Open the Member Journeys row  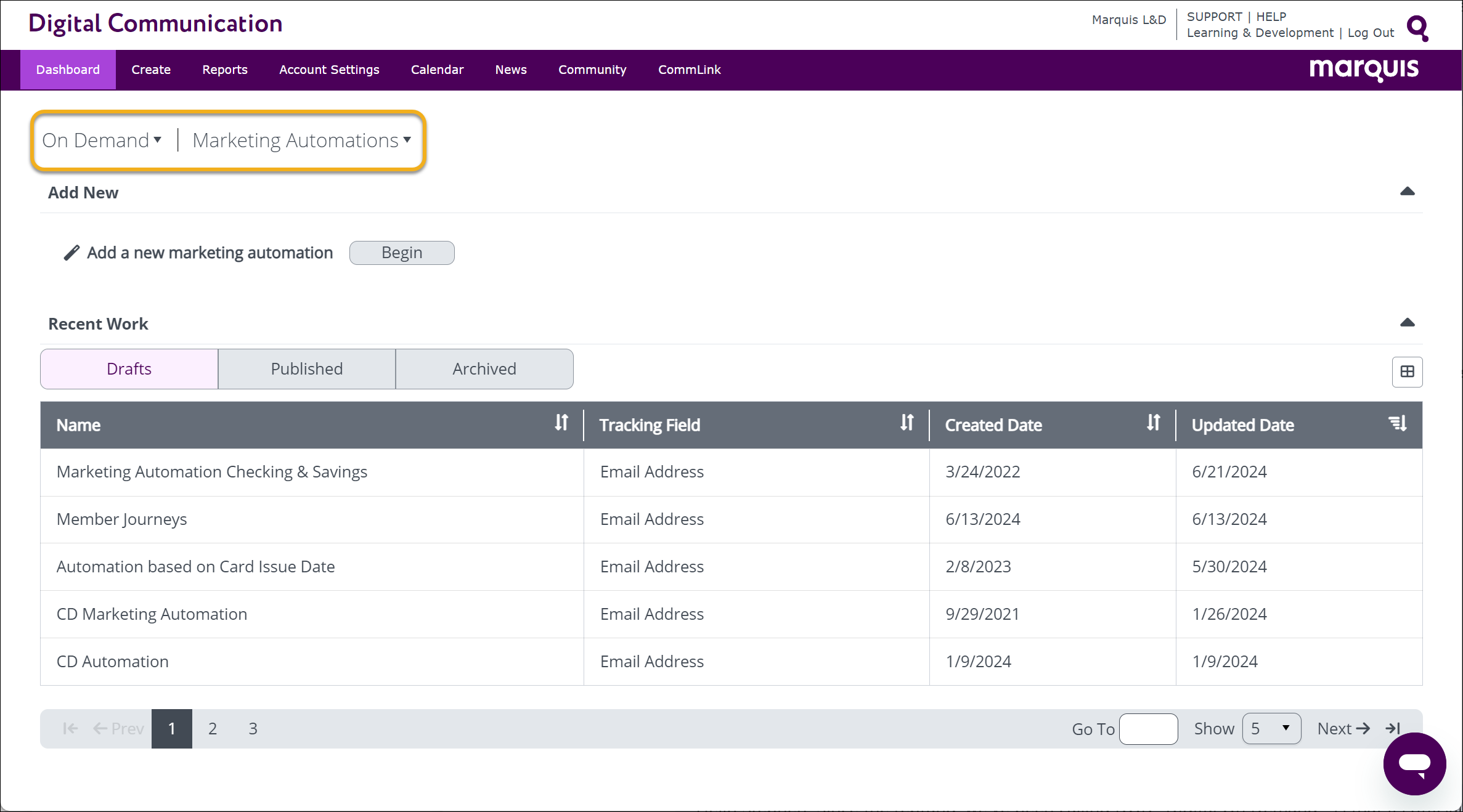[731, 519]
